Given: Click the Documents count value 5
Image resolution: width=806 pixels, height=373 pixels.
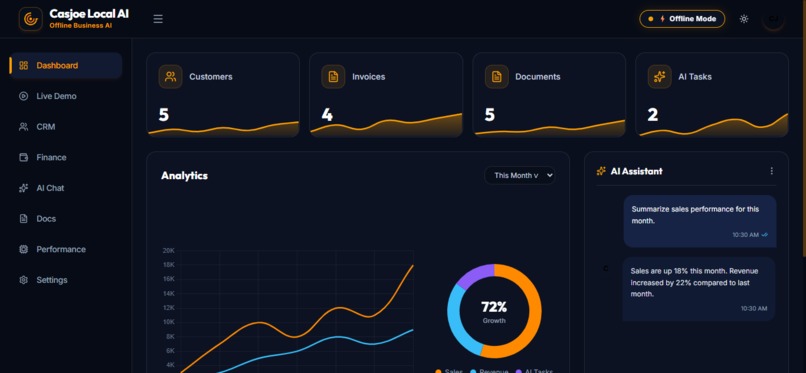Looking at the screenshot, I should [490, 115].
